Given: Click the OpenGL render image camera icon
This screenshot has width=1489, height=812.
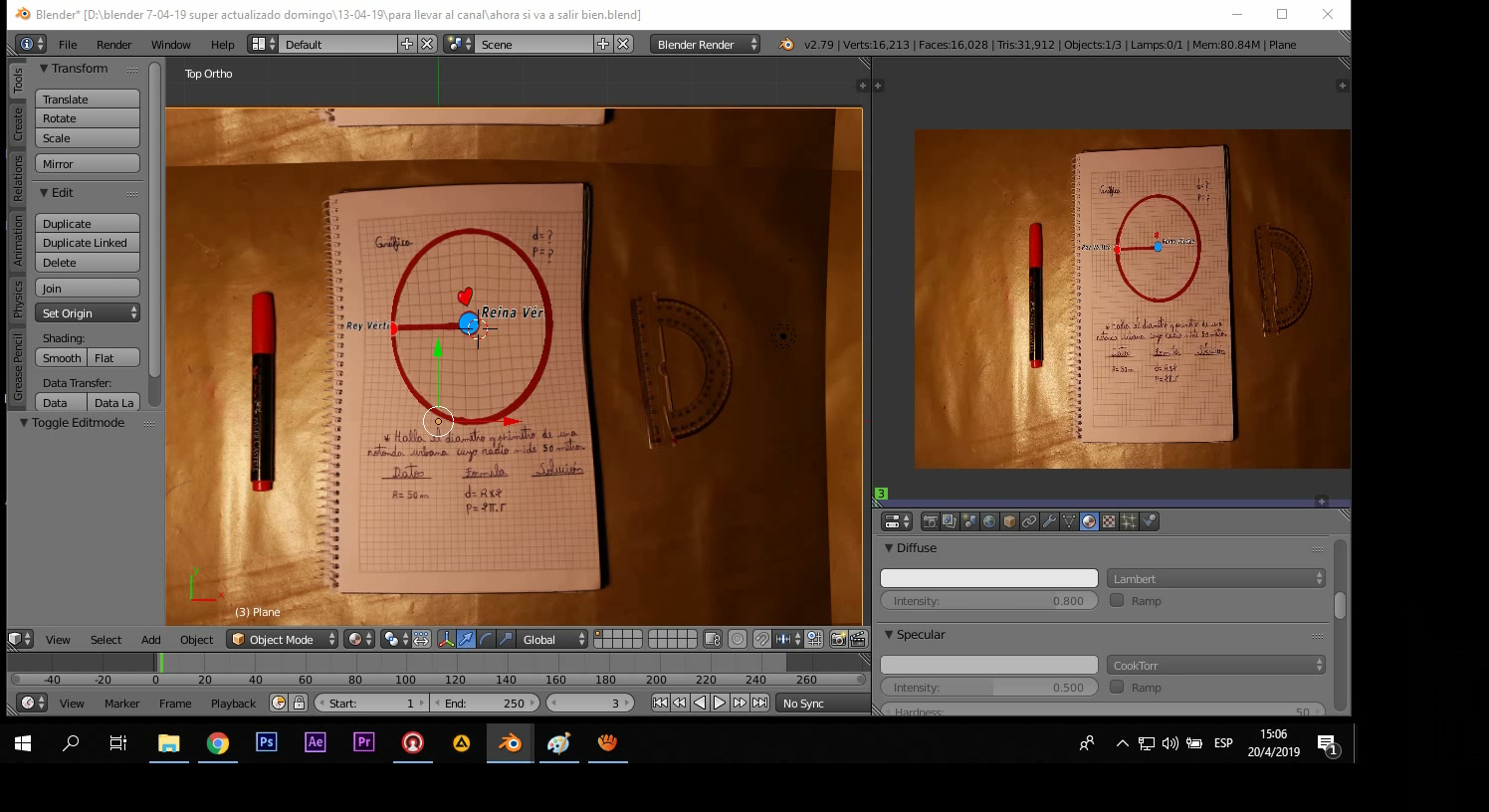Looking at the screenshot, I should pyautogui.click(x=838, y=640).
